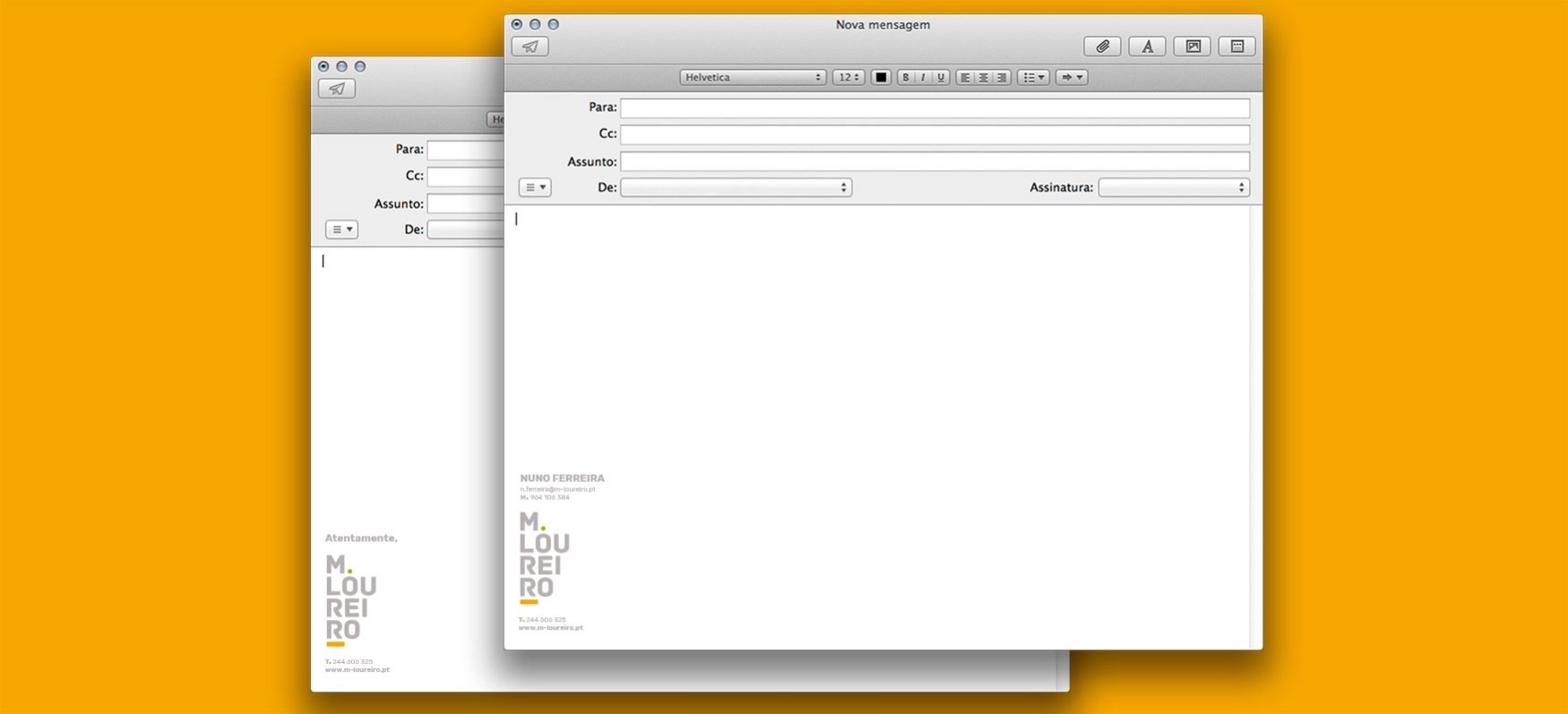The height and width of the screenshot is (714, 1568).
Task: Open the header fields customize button
Action: click(535, 187)
